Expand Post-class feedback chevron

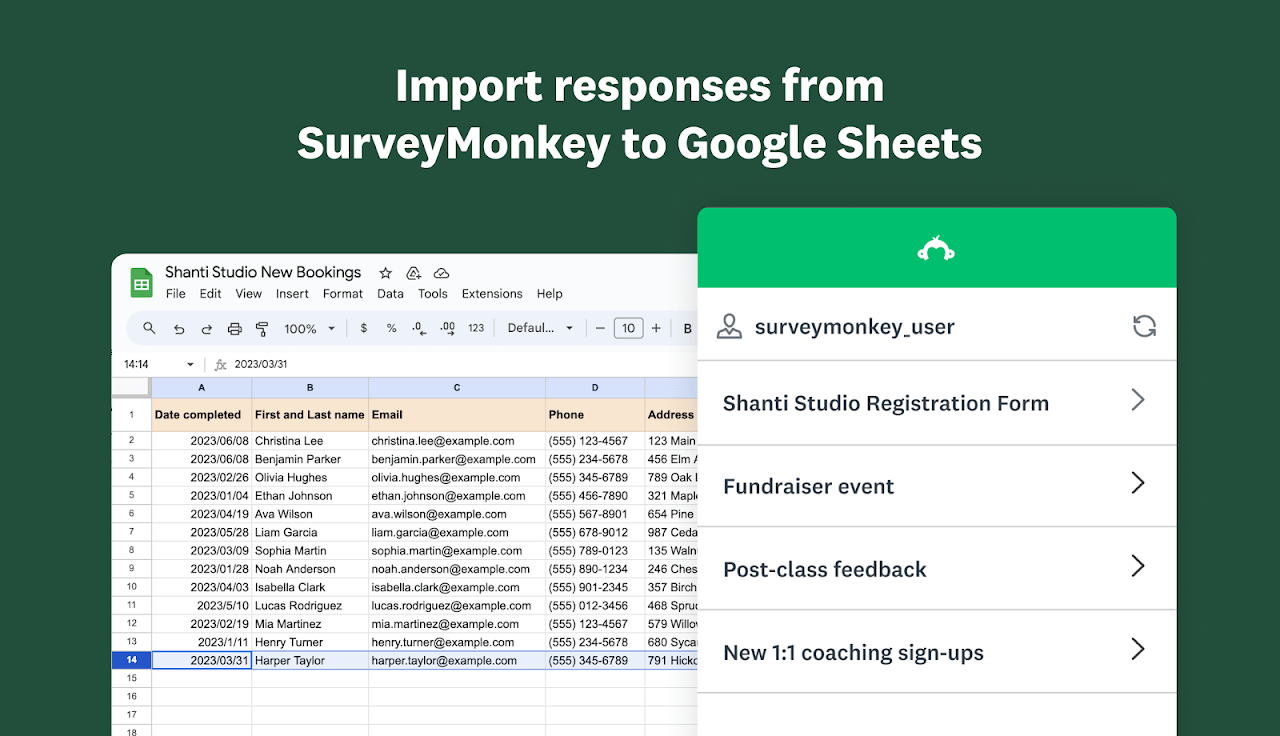(x=1137, y=566)
